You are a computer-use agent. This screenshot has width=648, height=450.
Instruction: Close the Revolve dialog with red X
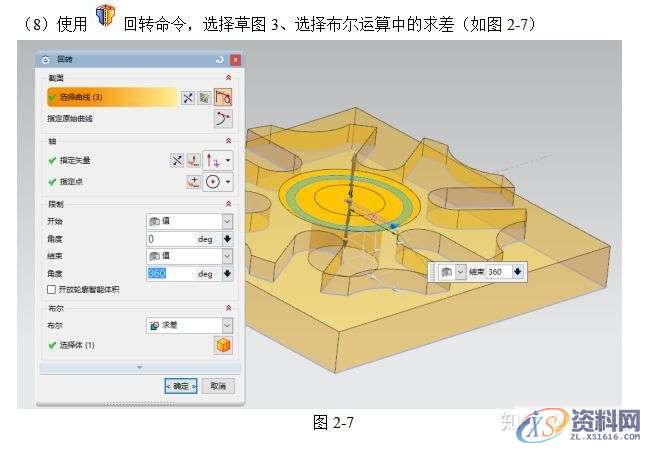click(235, 60)
